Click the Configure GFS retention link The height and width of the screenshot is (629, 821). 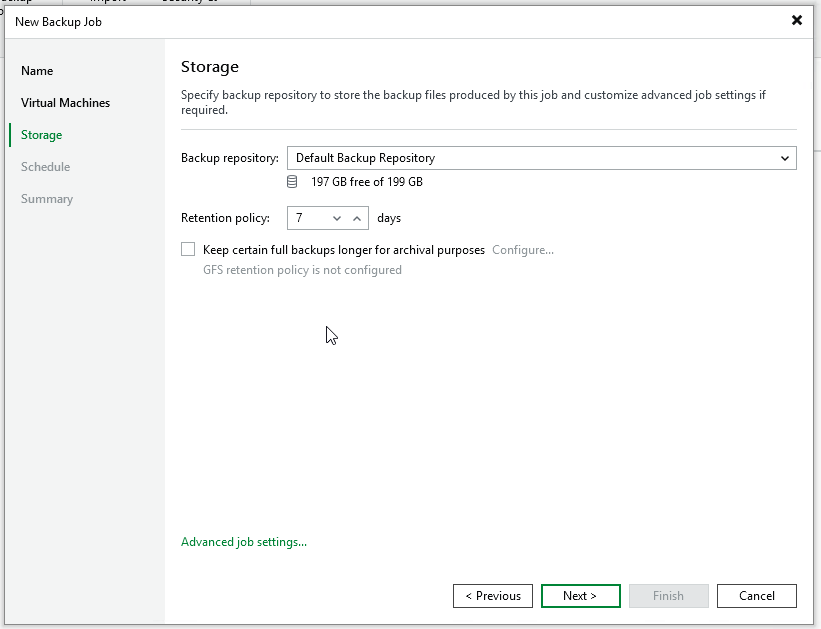(523, 250)
